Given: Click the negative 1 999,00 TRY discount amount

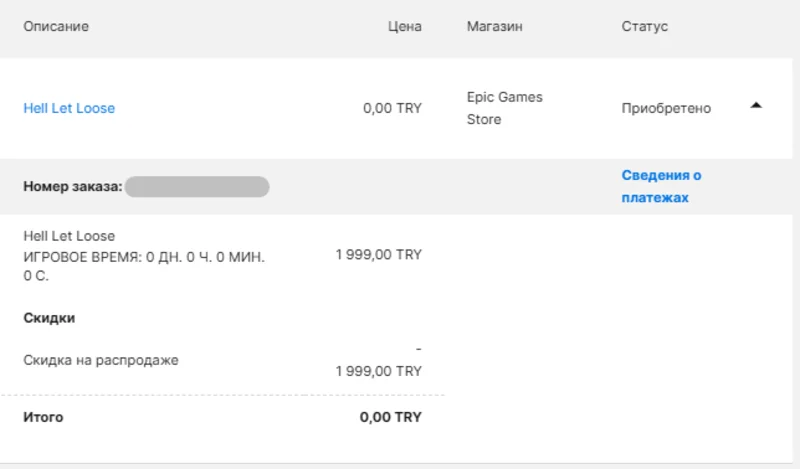Looking at the screenshot, I should pyautogui.click(x=379, y=370).
